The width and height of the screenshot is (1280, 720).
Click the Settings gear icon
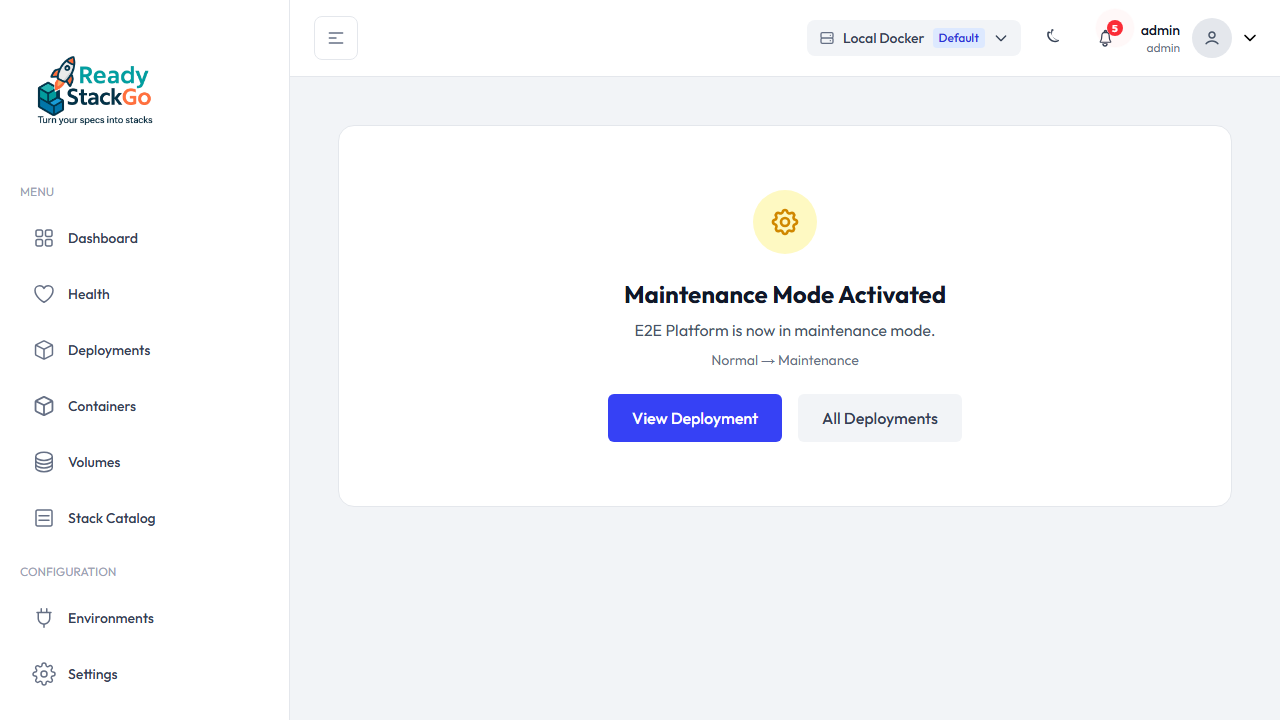click(44, 674)
